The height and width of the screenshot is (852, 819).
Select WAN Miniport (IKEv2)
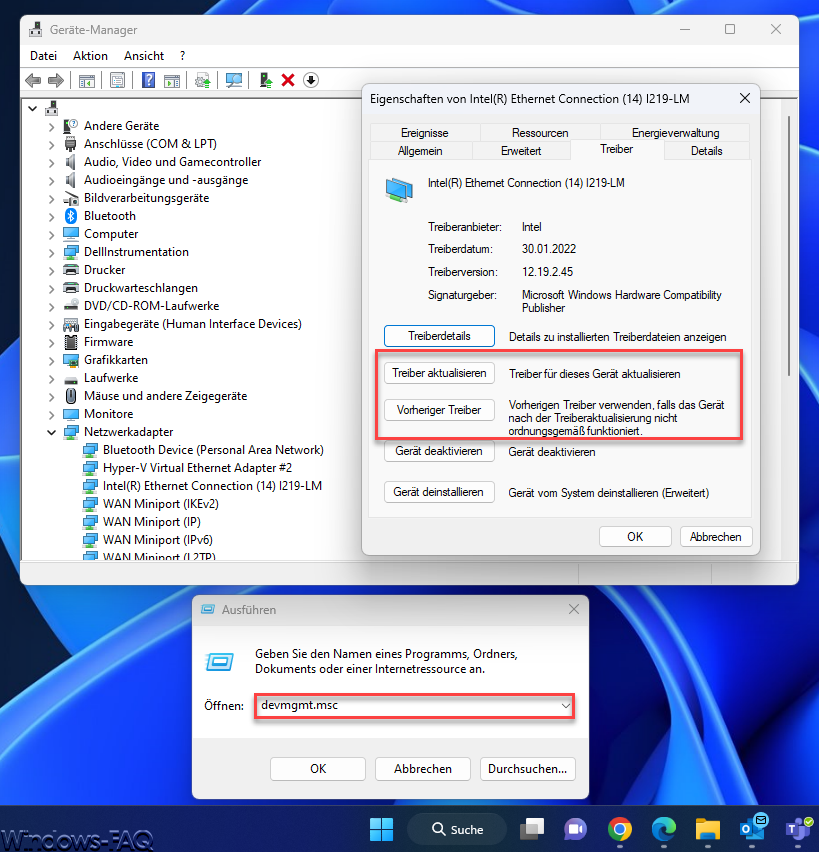[x=161, y=504]
